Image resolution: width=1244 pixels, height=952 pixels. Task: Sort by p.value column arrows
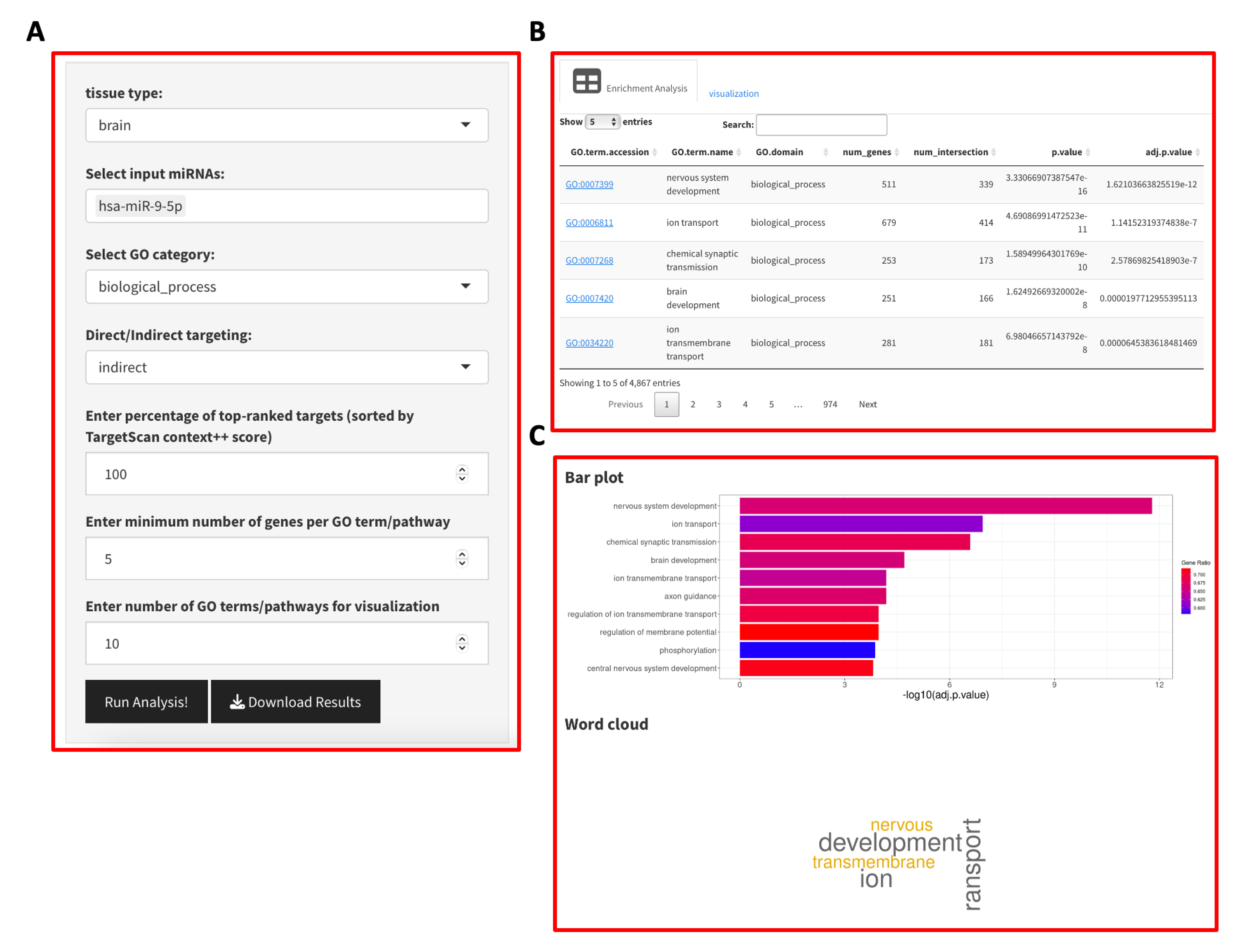click(x=1088, y=152)
